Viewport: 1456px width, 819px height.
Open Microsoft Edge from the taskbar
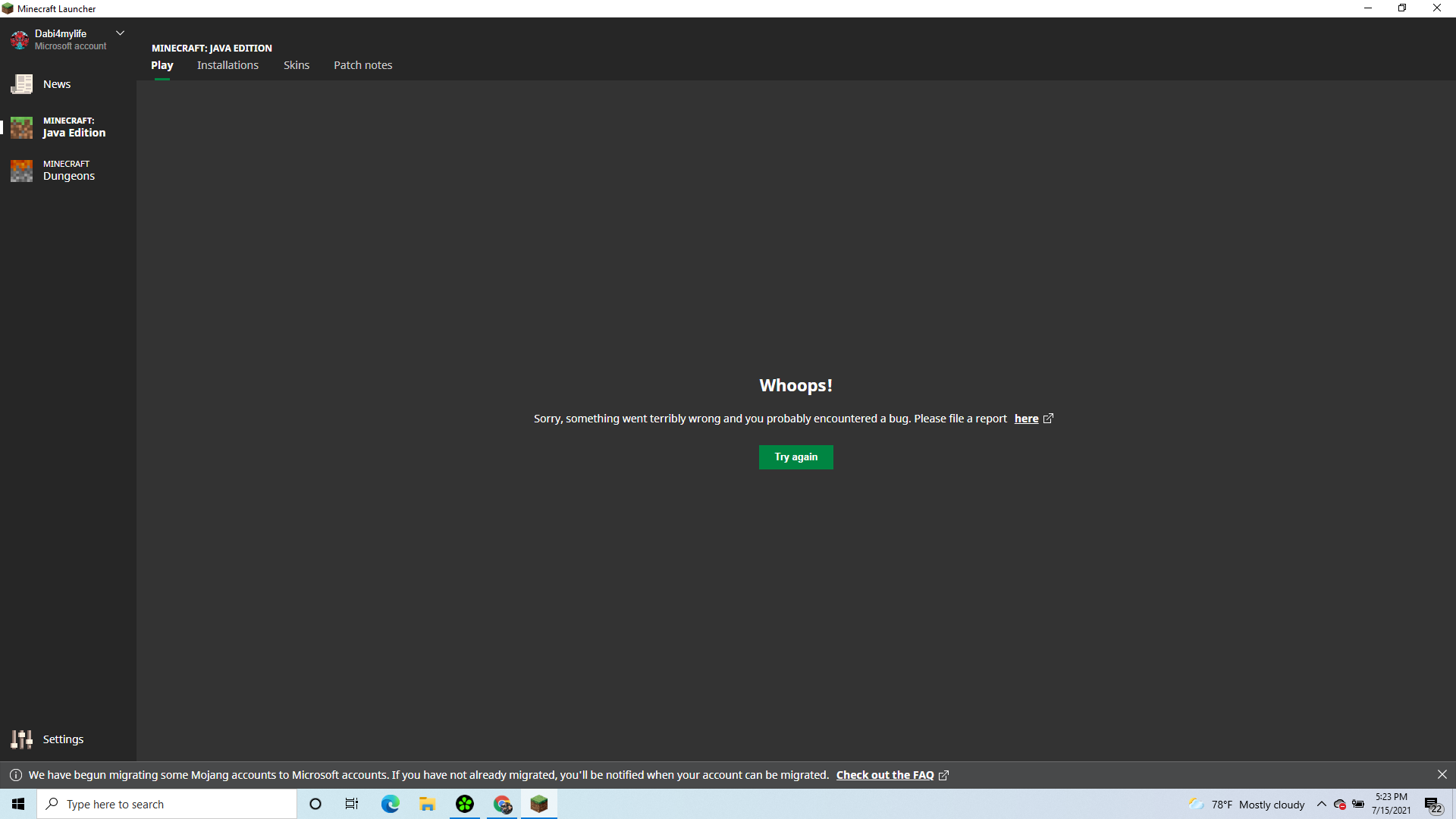390,804
